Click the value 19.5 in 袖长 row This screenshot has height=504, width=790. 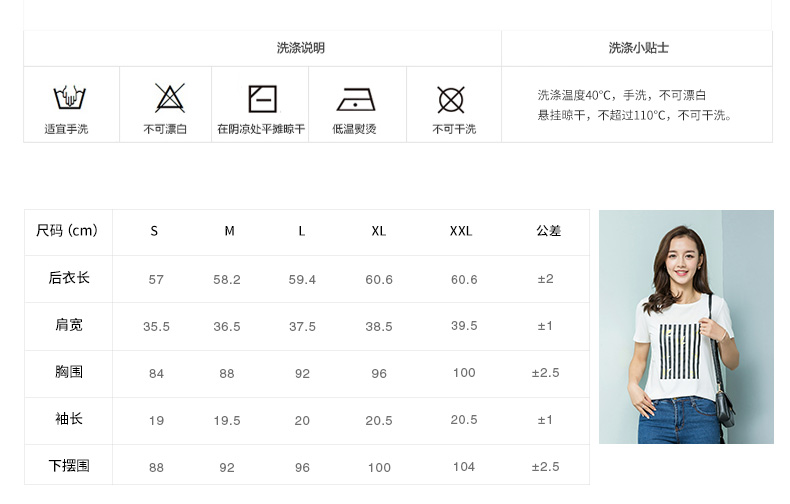coord(227,421)
